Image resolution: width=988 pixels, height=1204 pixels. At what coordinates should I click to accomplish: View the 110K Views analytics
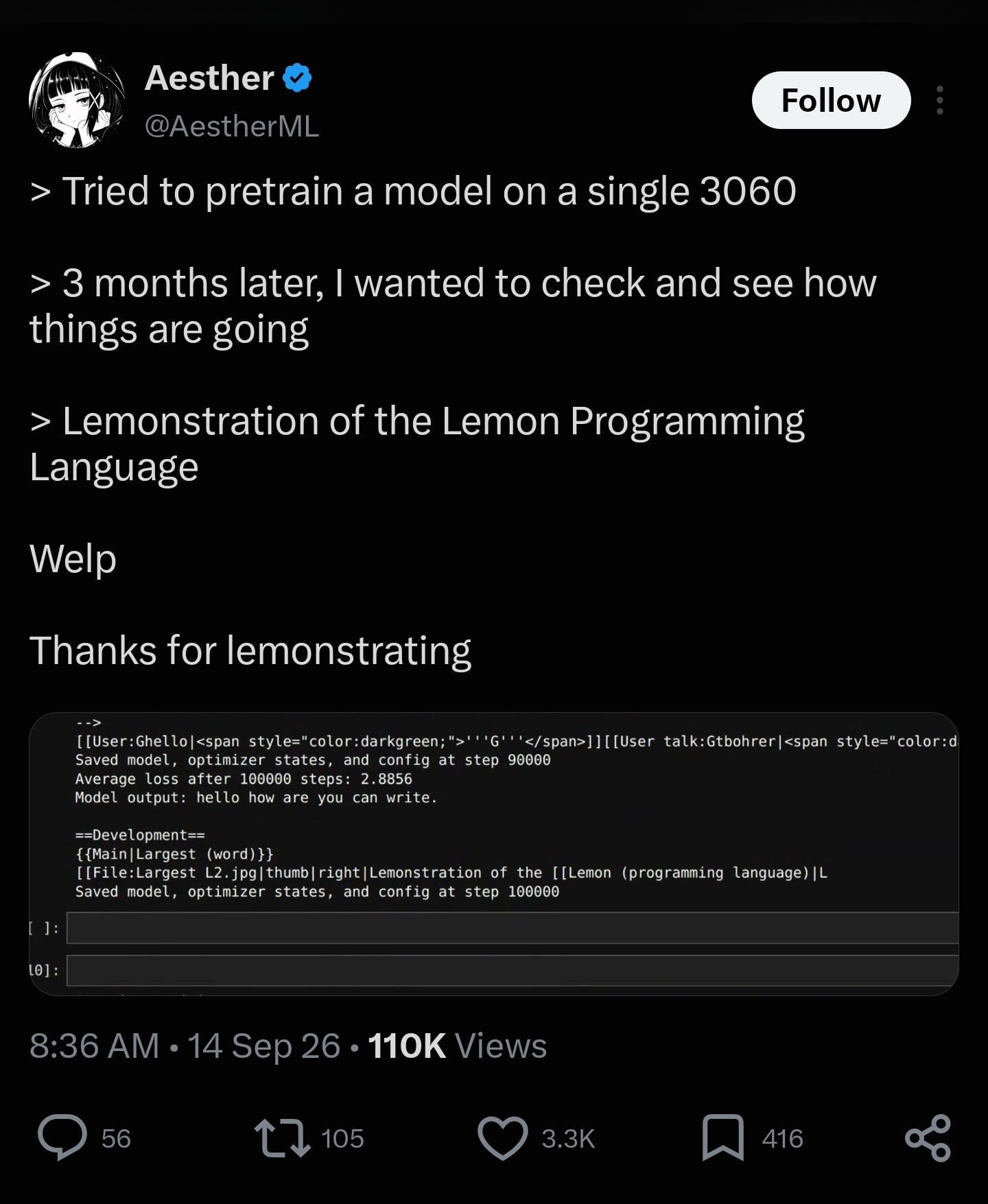[458, 1046]
